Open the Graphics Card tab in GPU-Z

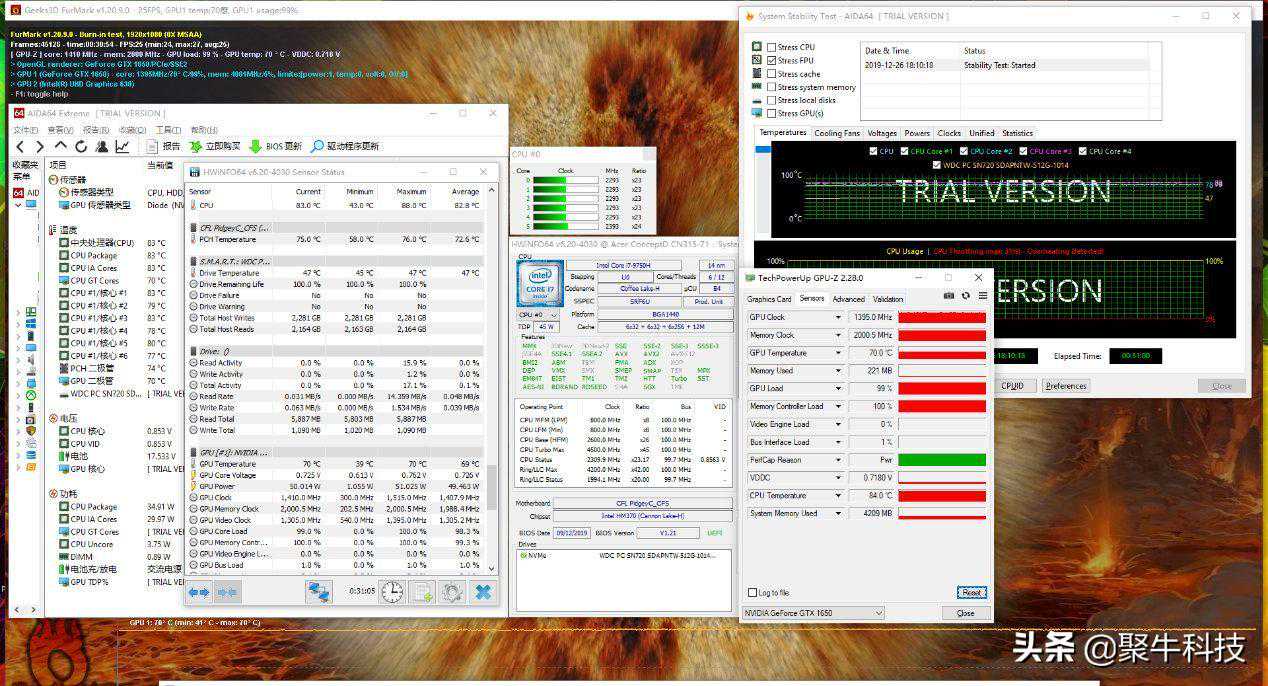(769, 299)
